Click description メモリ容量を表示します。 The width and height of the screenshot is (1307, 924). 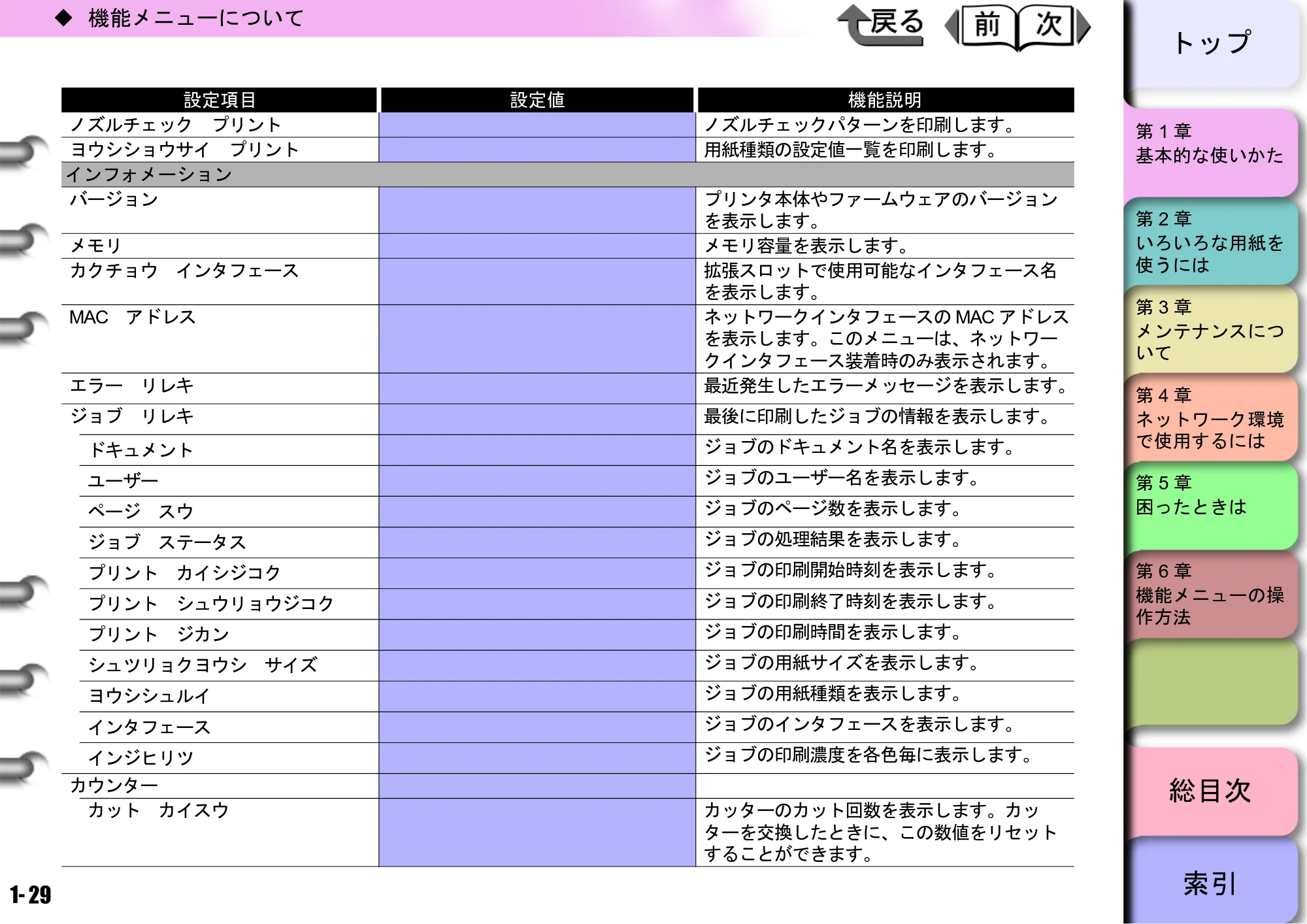point(806,246)
